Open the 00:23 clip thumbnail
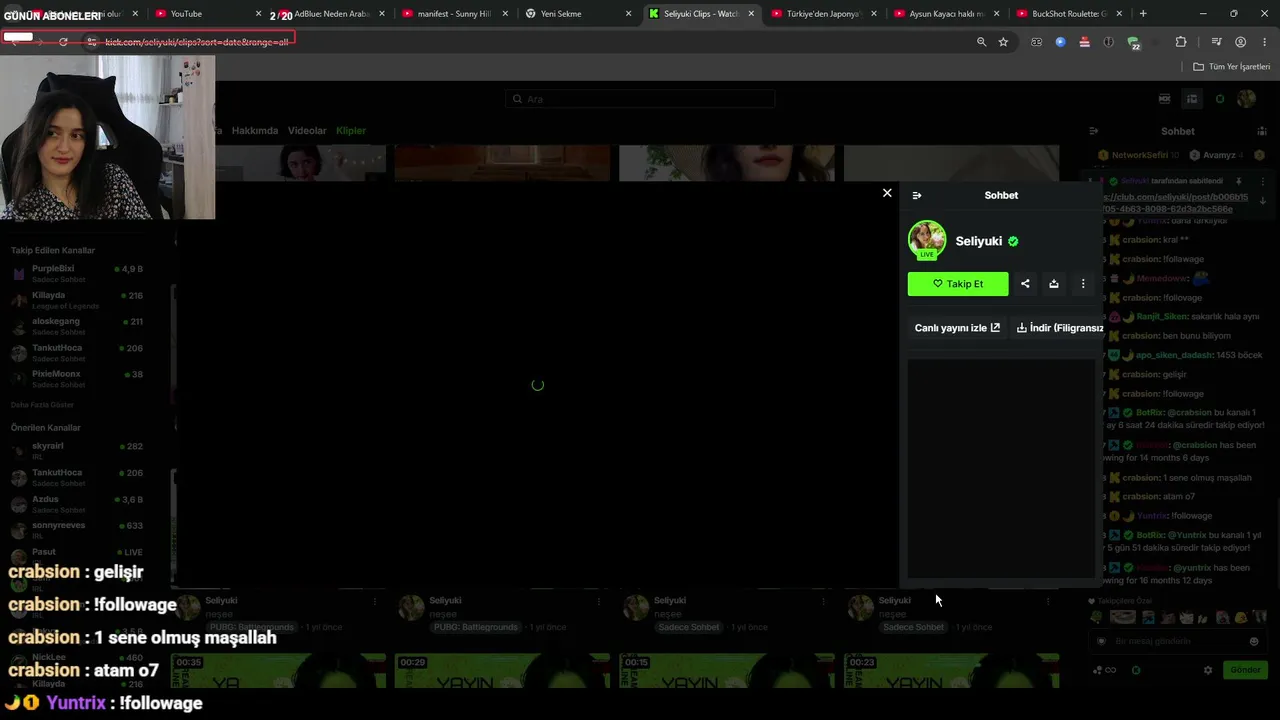 click(x=951, y=671)
